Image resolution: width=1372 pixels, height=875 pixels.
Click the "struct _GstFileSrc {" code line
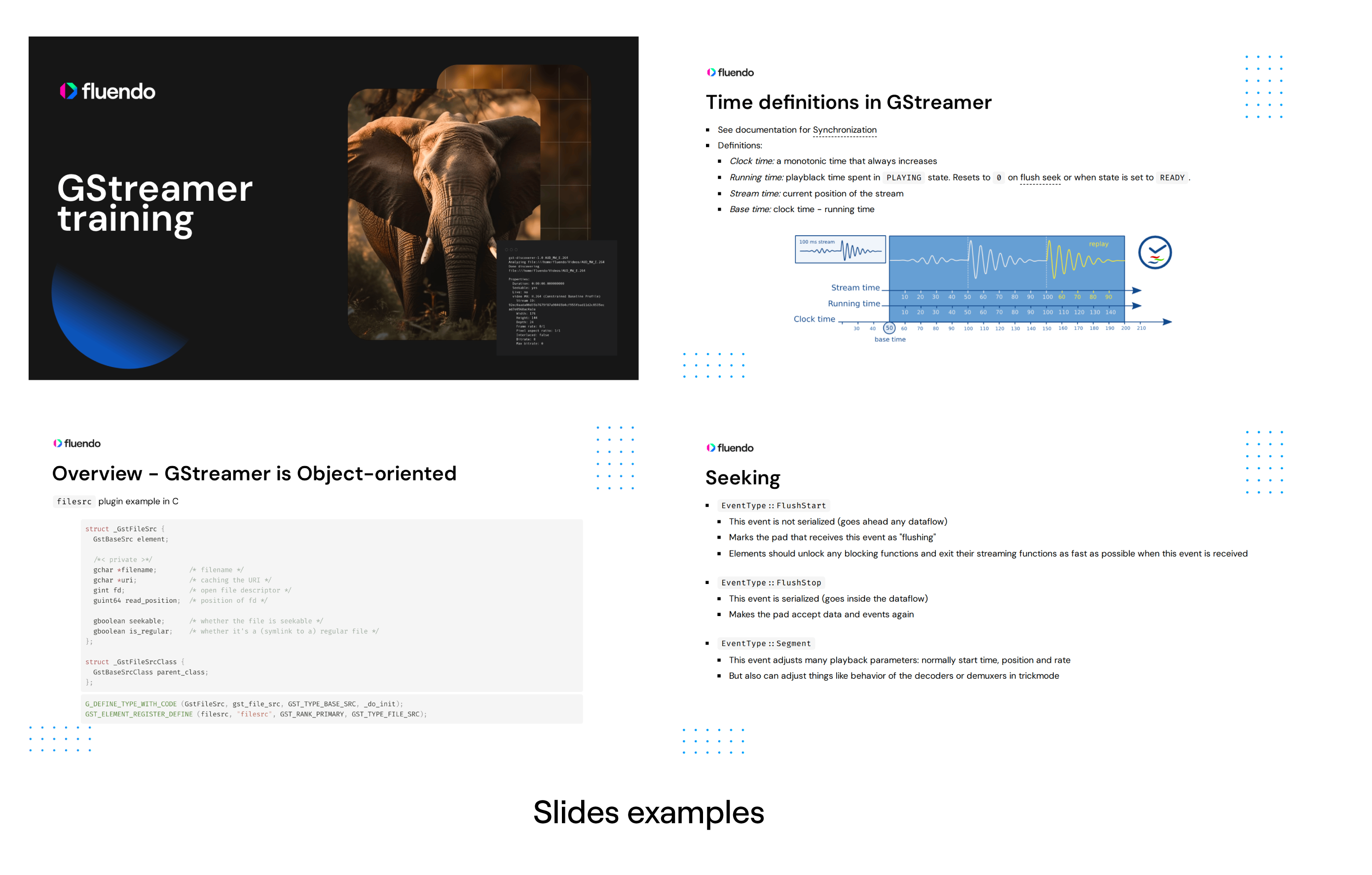125,529
